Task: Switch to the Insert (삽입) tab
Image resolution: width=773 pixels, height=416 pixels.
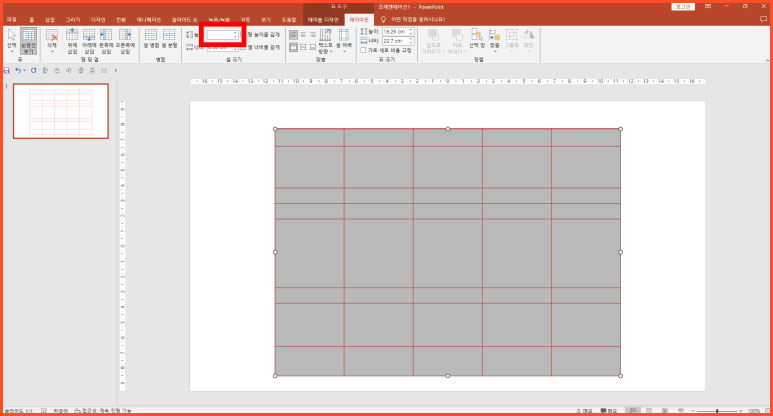Action: [x=50, y=20]
